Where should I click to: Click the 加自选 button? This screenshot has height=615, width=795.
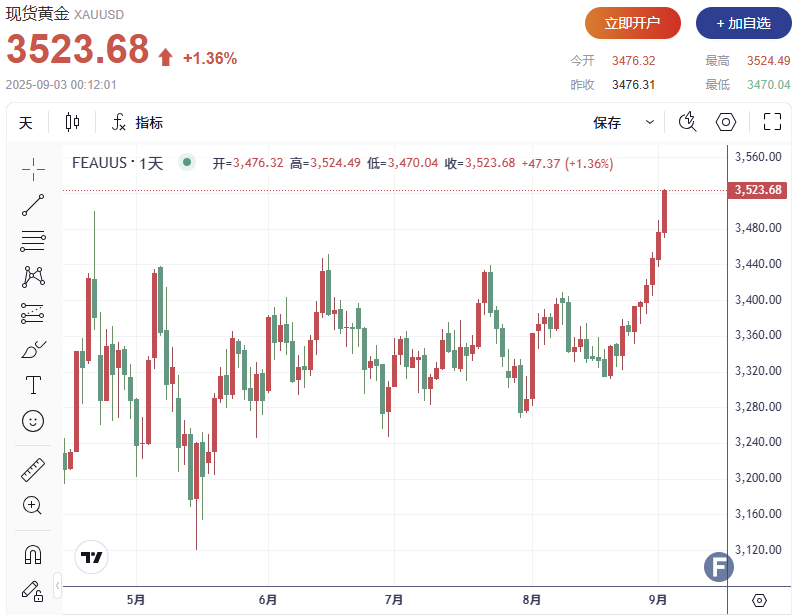click(x=743, y=22)
